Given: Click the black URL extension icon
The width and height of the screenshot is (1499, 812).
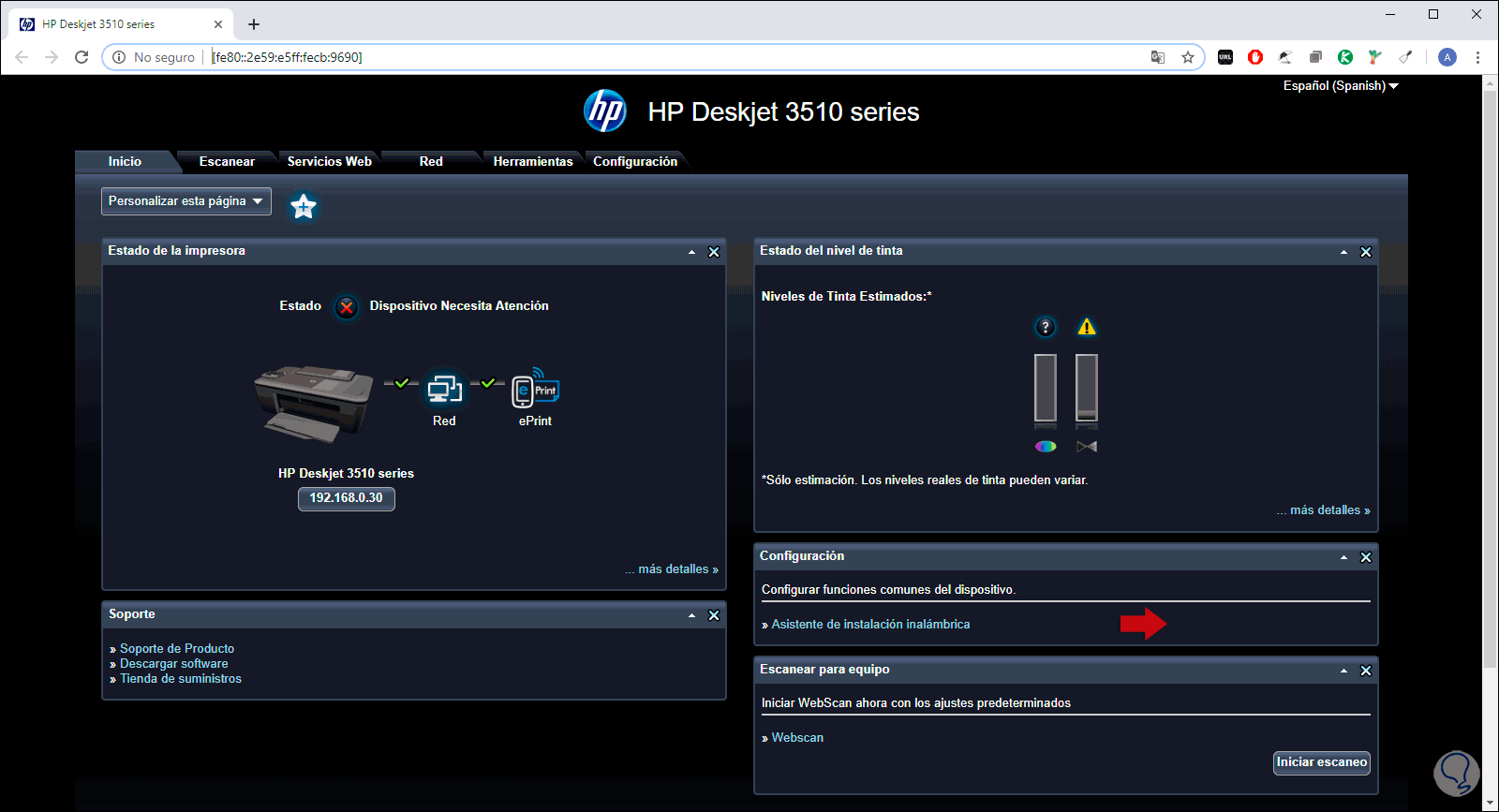Looking at the screenshot, I should coord(1225,57).
